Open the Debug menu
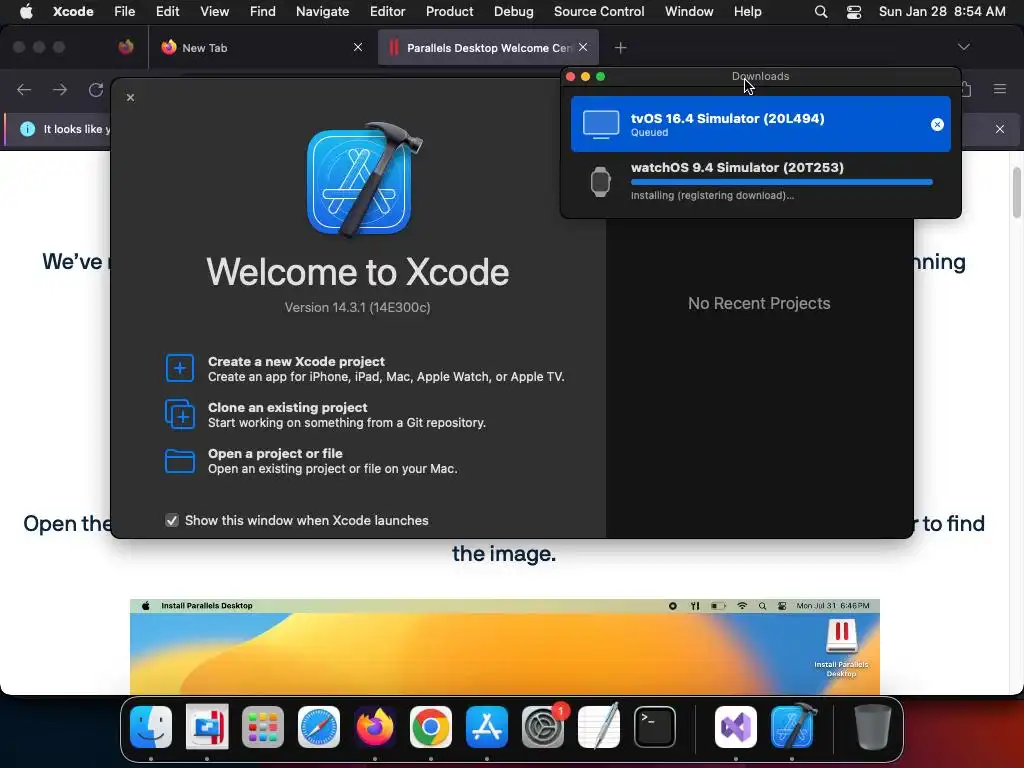Screen dimensions: 1024x768 click(x=513, y=11)
